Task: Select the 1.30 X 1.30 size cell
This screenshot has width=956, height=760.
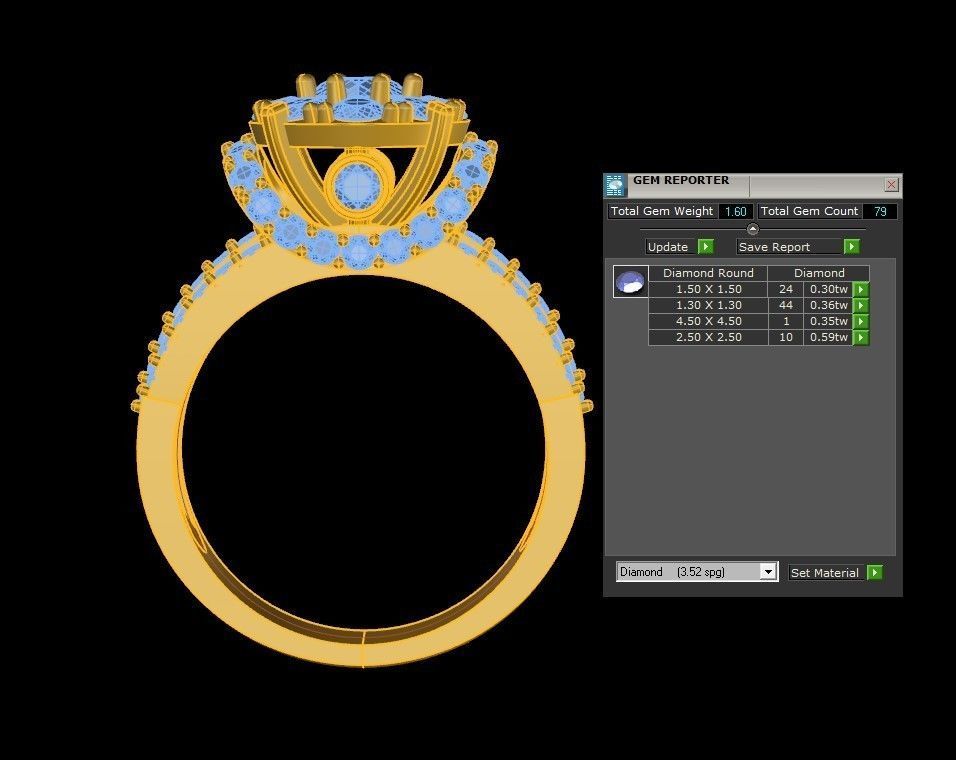Action: coord(708,305)
